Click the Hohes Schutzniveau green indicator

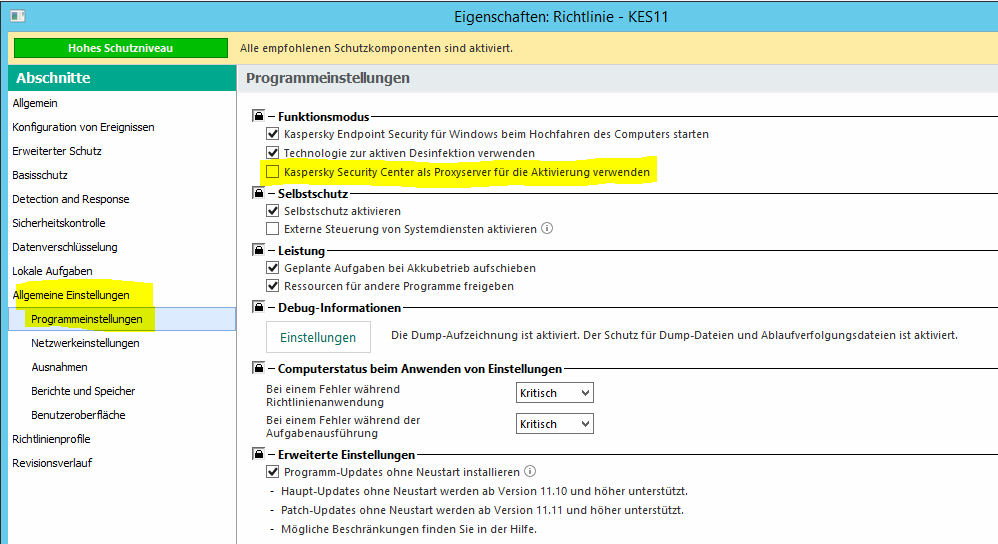point(121,48)
